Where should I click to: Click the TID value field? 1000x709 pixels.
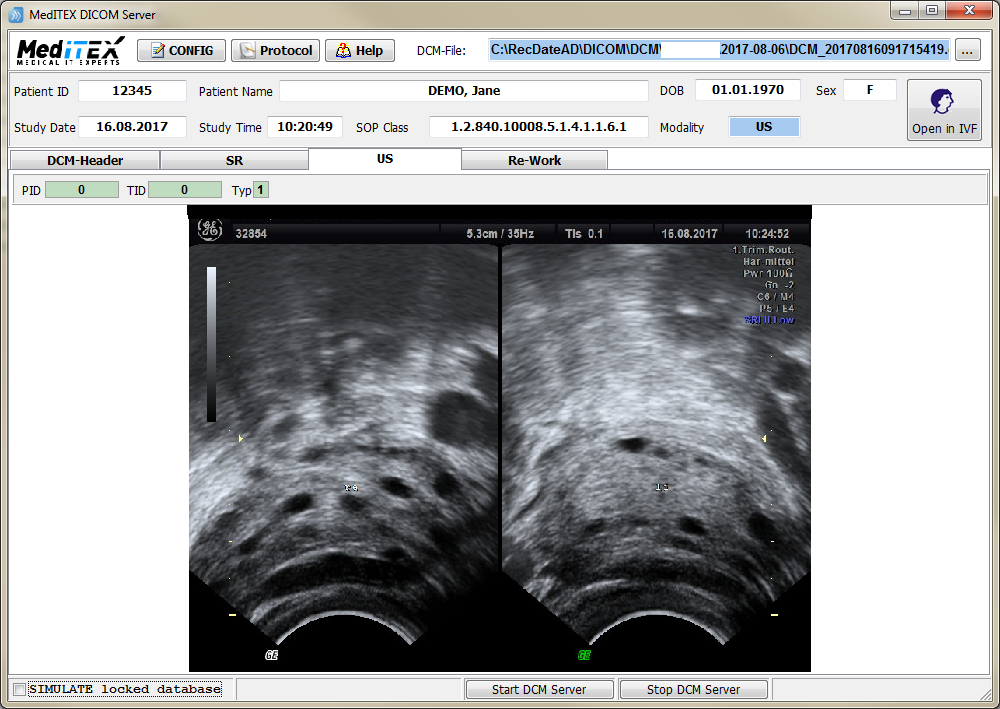(184, 189)
